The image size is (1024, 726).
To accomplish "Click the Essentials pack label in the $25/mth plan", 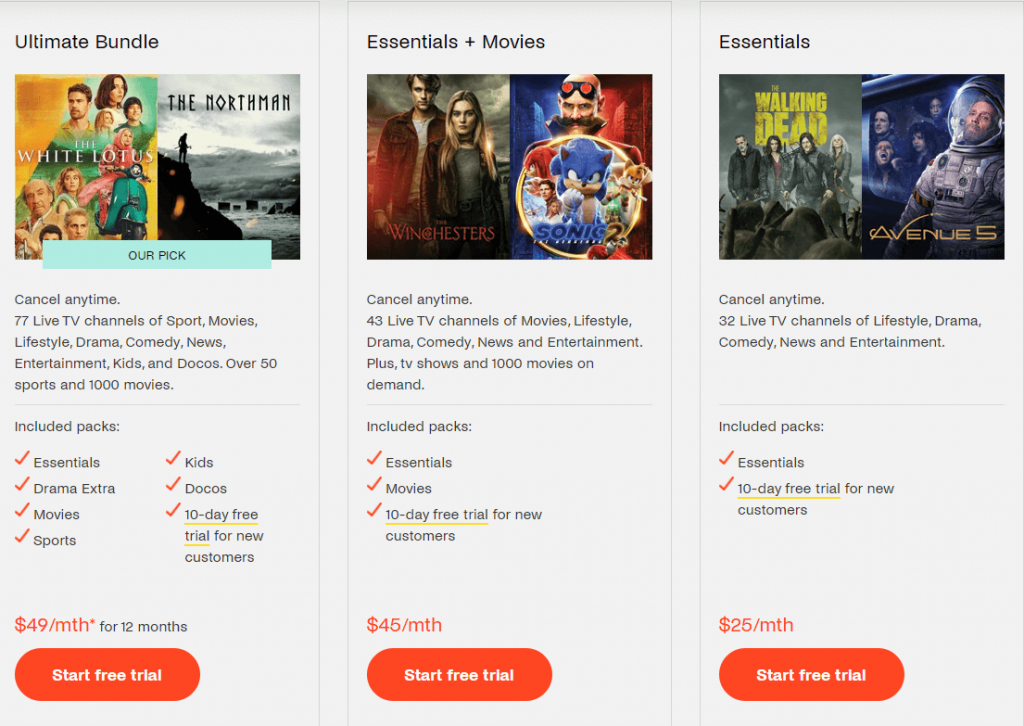I will [x=771, y=462].
